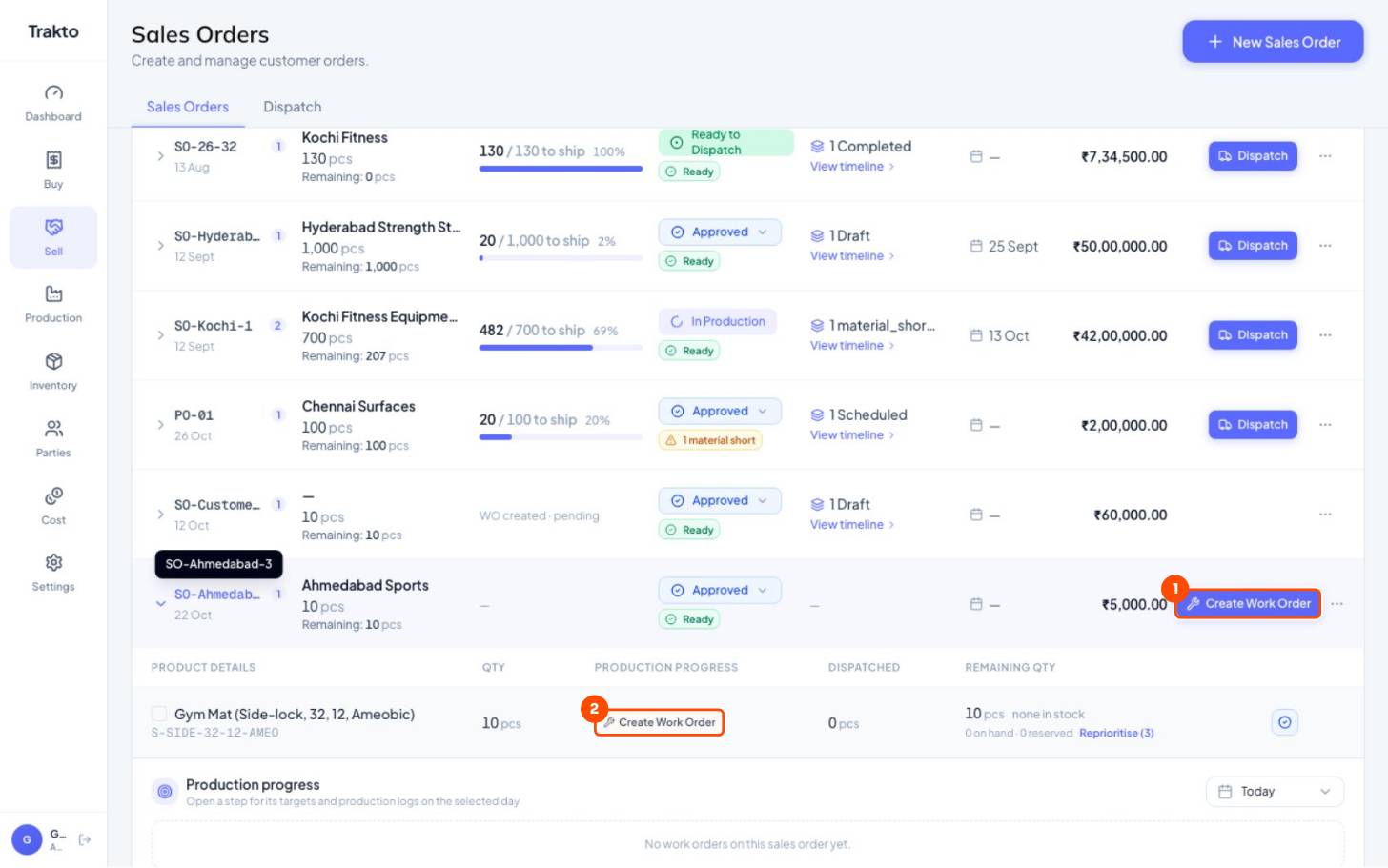Open more options menu for Chennai Surfaces order
The width and height of the screenshot is (1388, 868).
point(1325,425)
